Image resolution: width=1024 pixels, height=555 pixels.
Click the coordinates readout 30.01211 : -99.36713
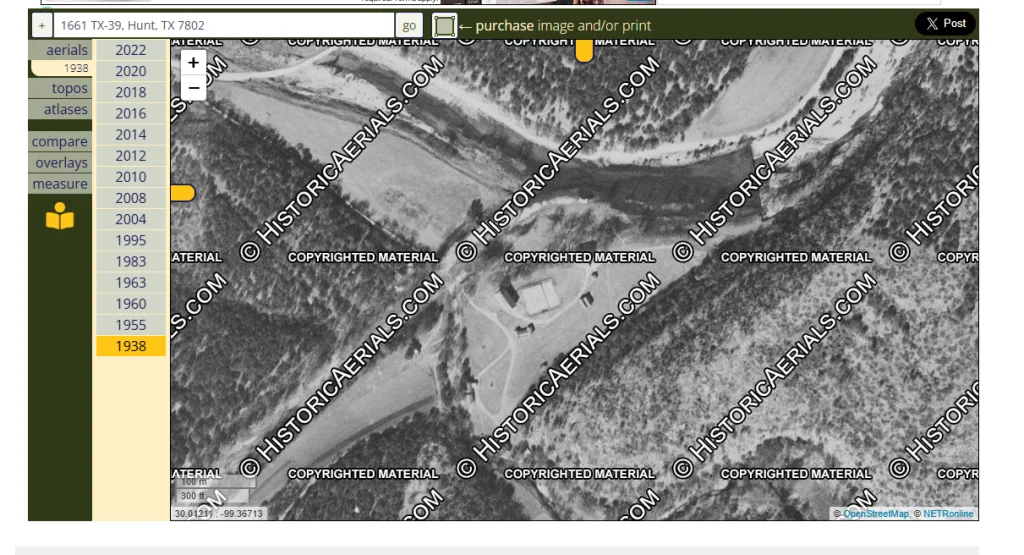pos(218,514)
